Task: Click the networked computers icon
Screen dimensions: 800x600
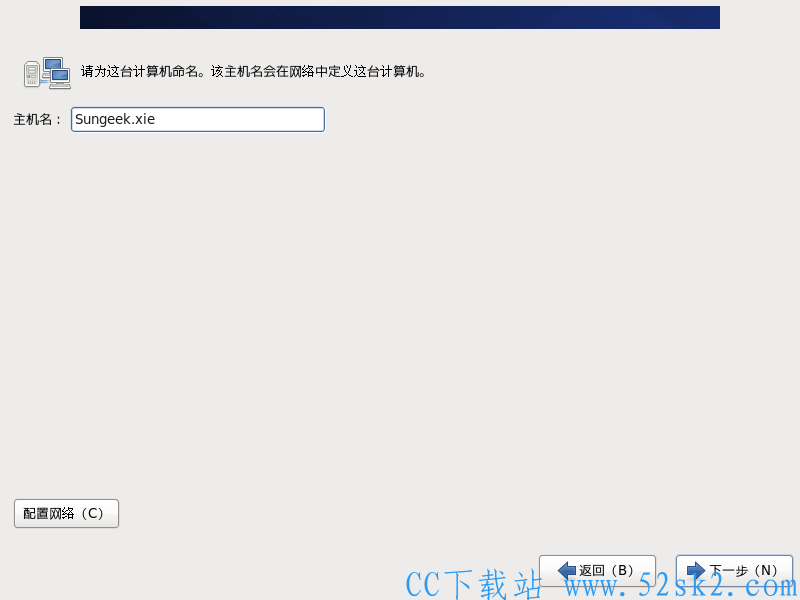Action: pos(47,73)
